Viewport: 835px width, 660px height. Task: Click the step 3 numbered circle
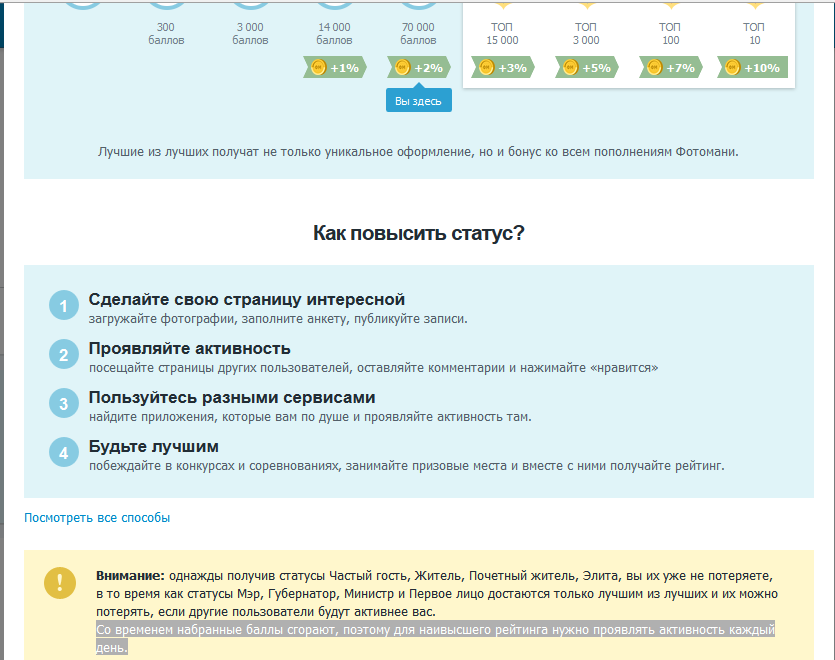pos(64,403)
